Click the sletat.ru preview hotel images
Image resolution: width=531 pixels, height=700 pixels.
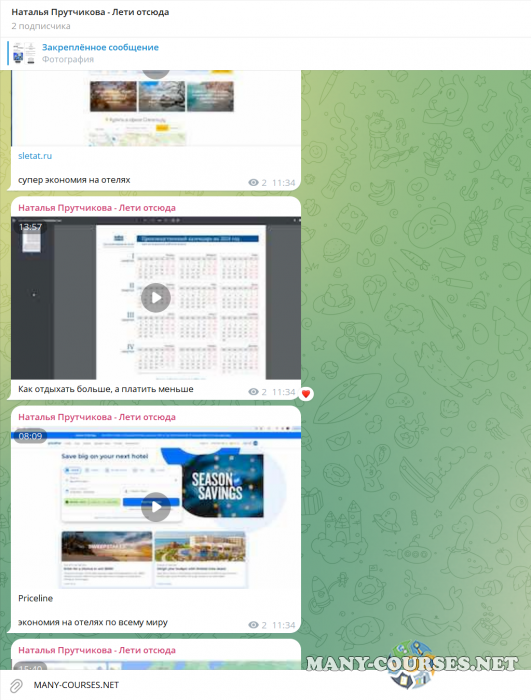pyautogui.click(x=162, y=96)
